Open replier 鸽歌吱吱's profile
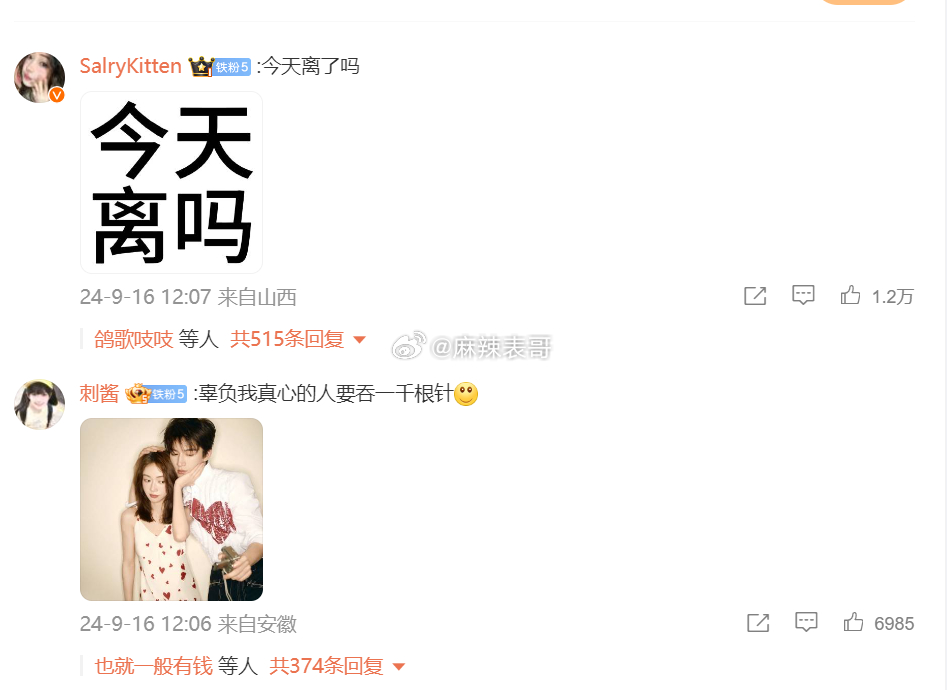 point(134,339)
